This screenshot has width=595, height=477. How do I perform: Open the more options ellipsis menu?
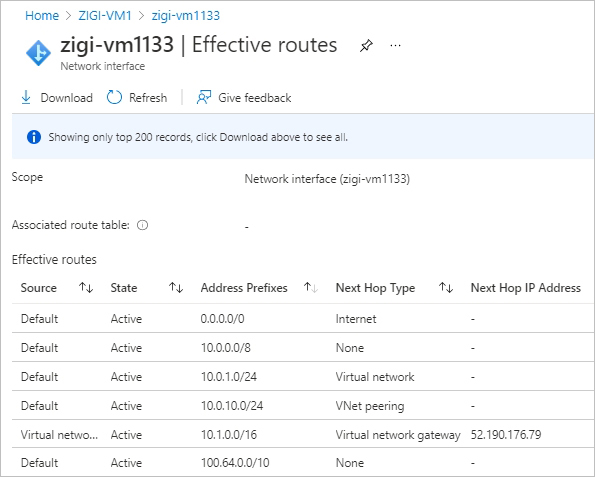pyautogui.click(x=395, y=46)
